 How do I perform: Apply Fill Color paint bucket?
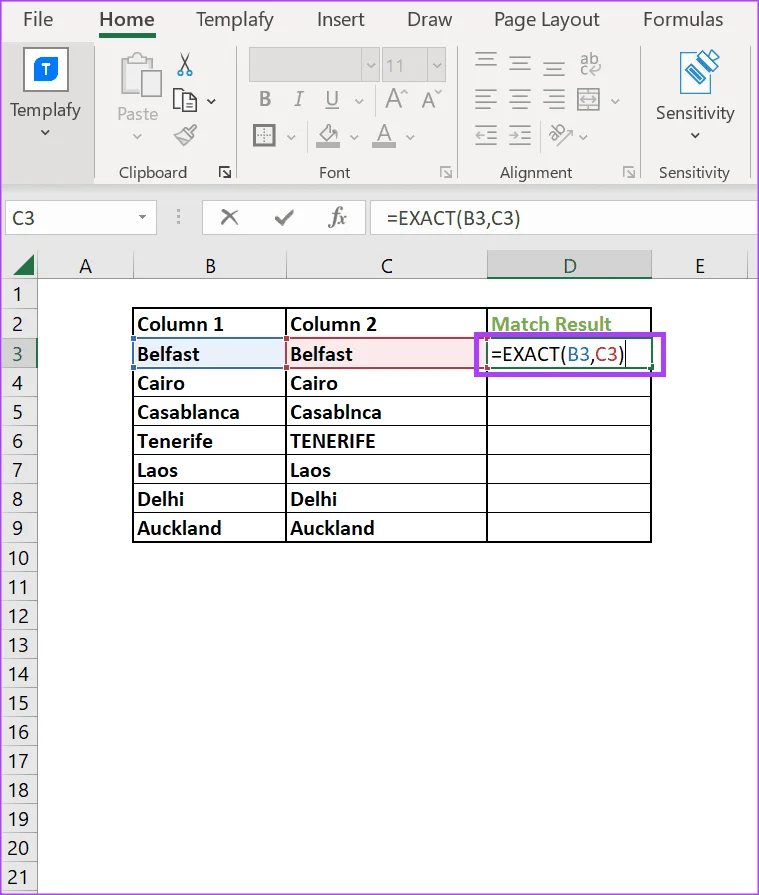[328, 136]
